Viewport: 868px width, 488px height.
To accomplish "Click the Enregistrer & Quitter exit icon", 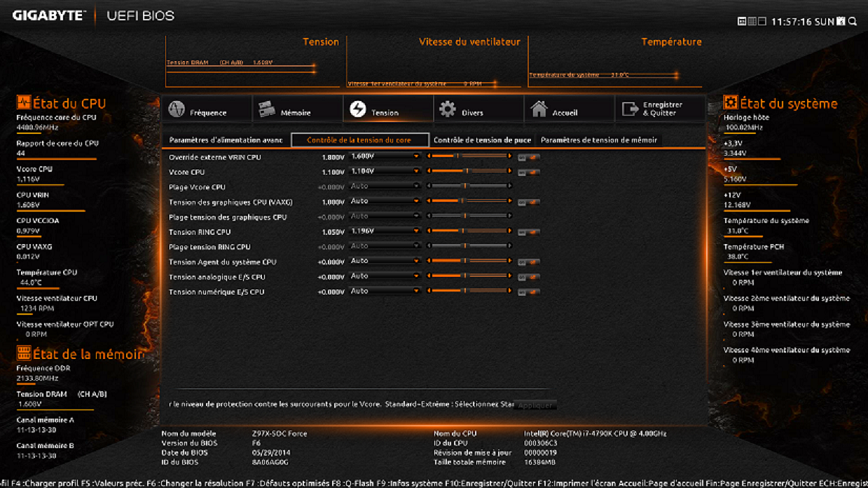I will point(630,109).
